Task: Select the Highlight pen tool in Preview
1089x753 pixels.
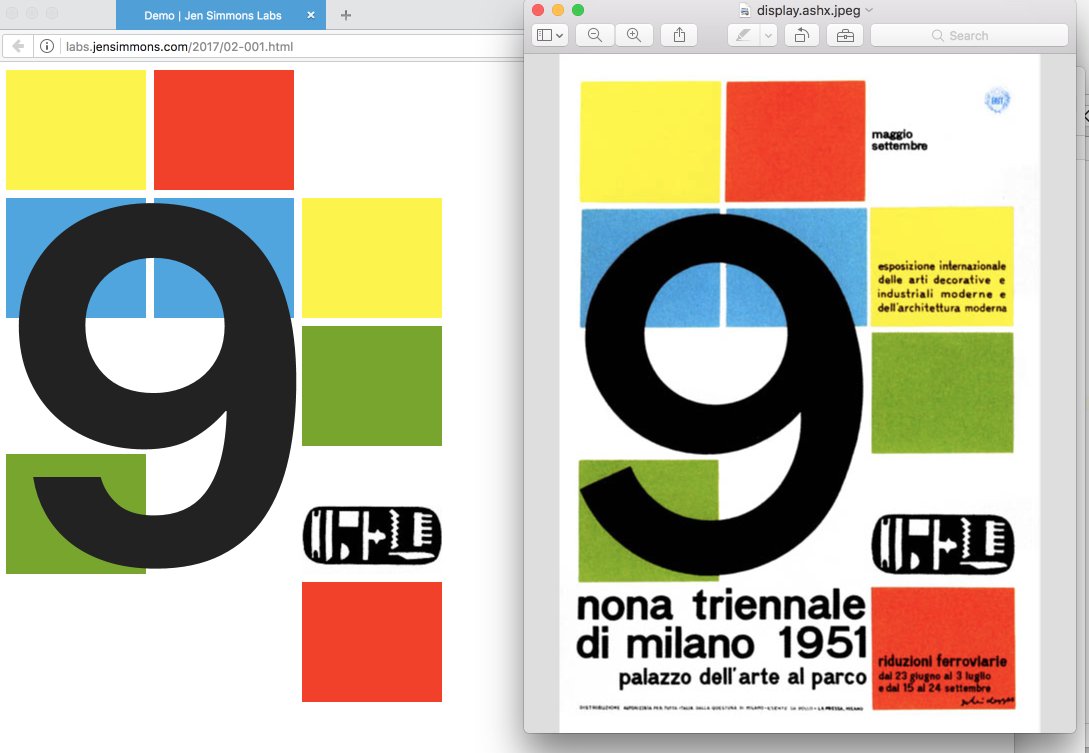Action: (743, 35)
